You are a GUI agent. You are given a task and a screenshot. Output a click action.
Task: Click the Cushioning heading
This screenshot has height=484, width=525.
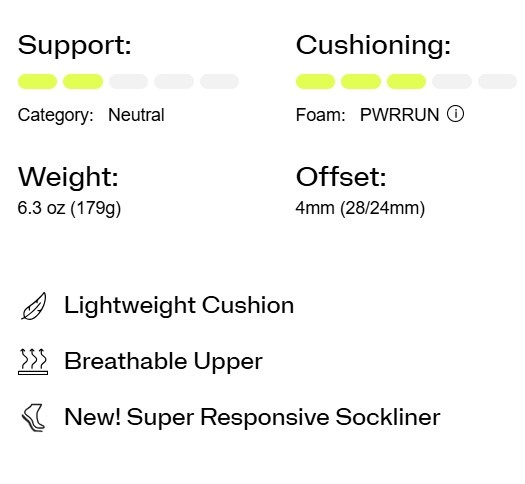[373, 45]
